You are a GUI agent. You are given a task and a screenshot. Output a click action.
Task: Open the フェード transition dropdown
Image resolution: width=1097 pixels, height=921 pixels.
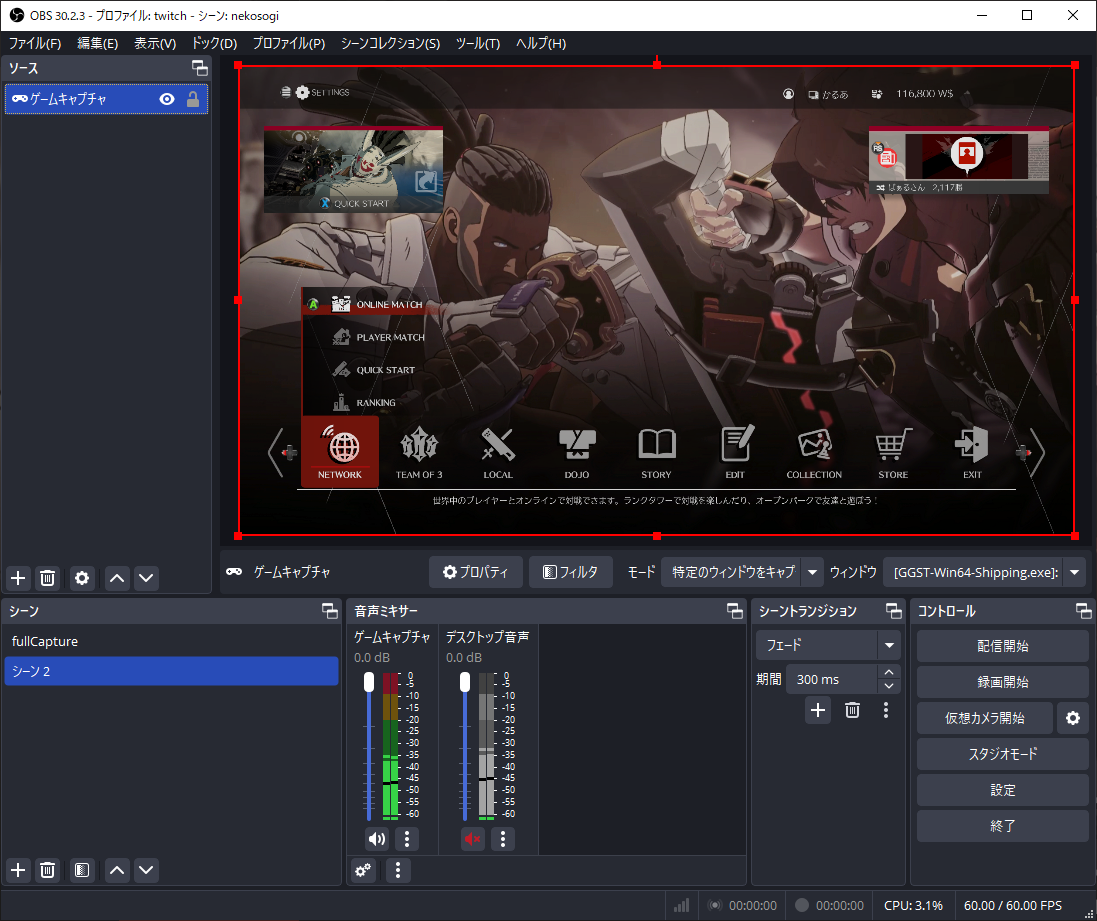[x=889, y=645]
